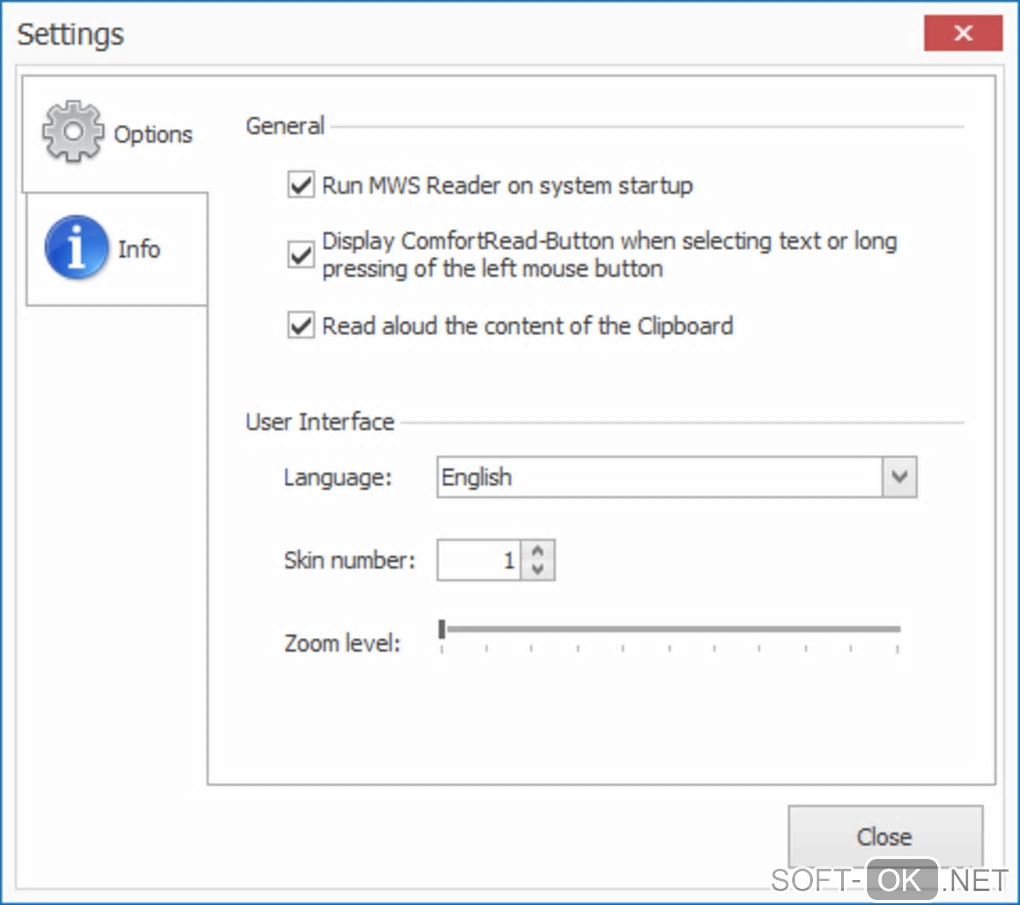This screenshot has width=1020, height=905.
Task: Open the Options tab label
Action: 153,134
